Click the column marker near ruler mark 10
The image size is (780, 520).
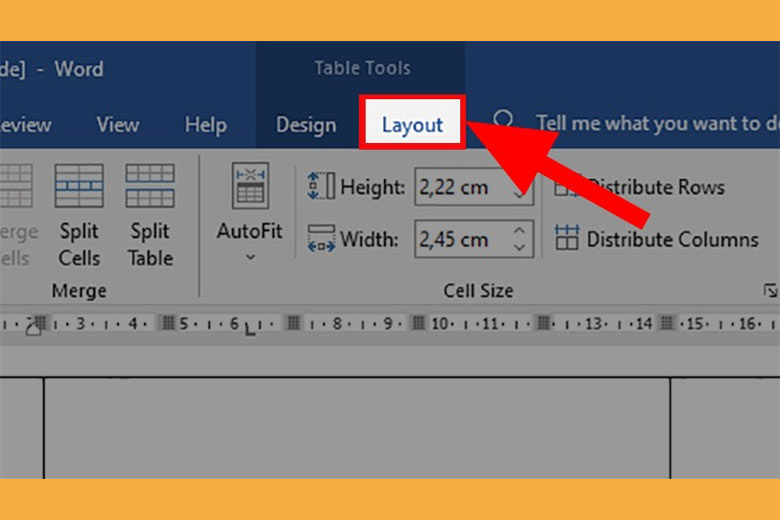(418, 323)
